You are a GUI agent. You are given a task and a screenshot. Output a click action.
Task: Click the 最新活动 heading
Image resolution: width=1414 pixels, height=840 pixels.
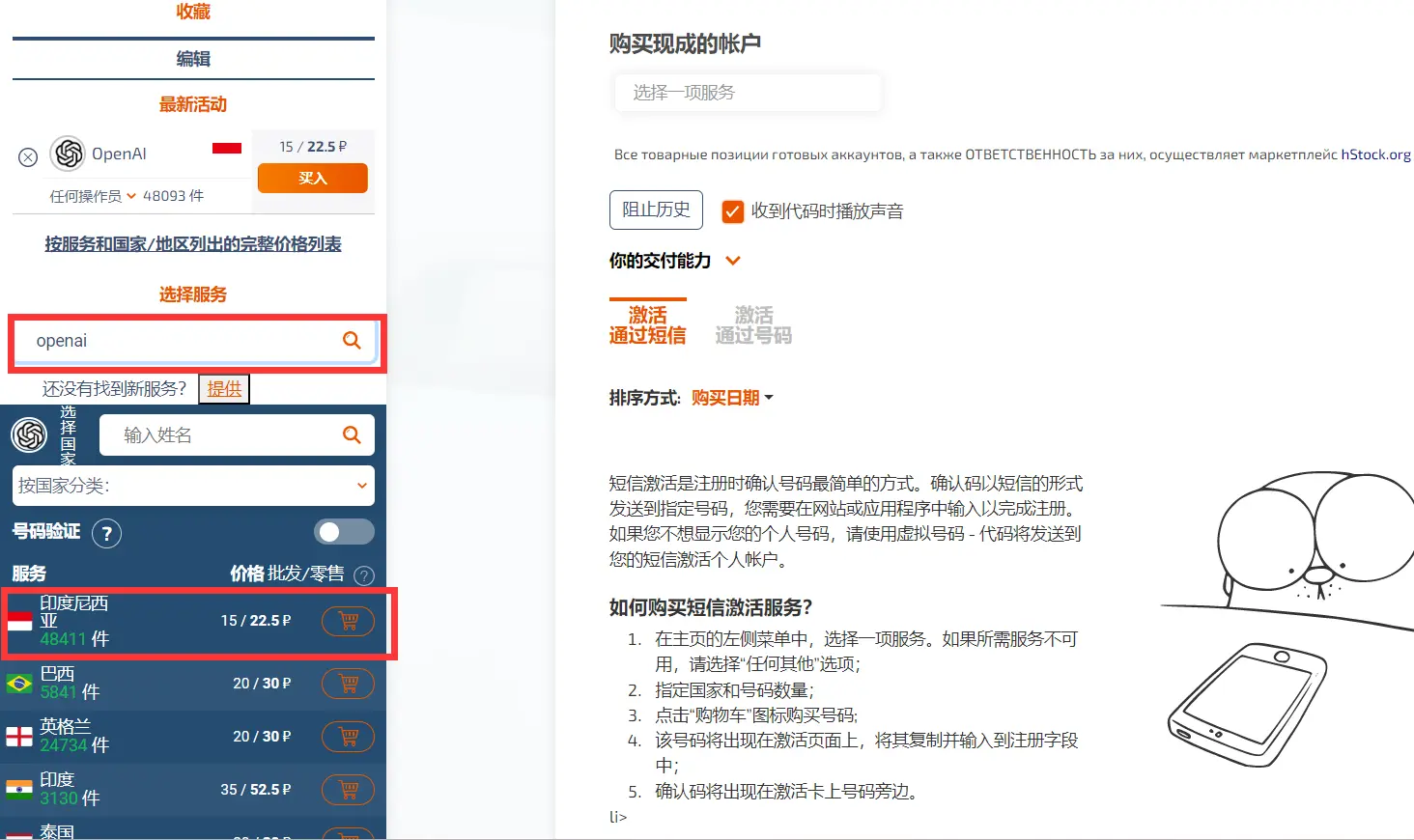pos(193,104)
